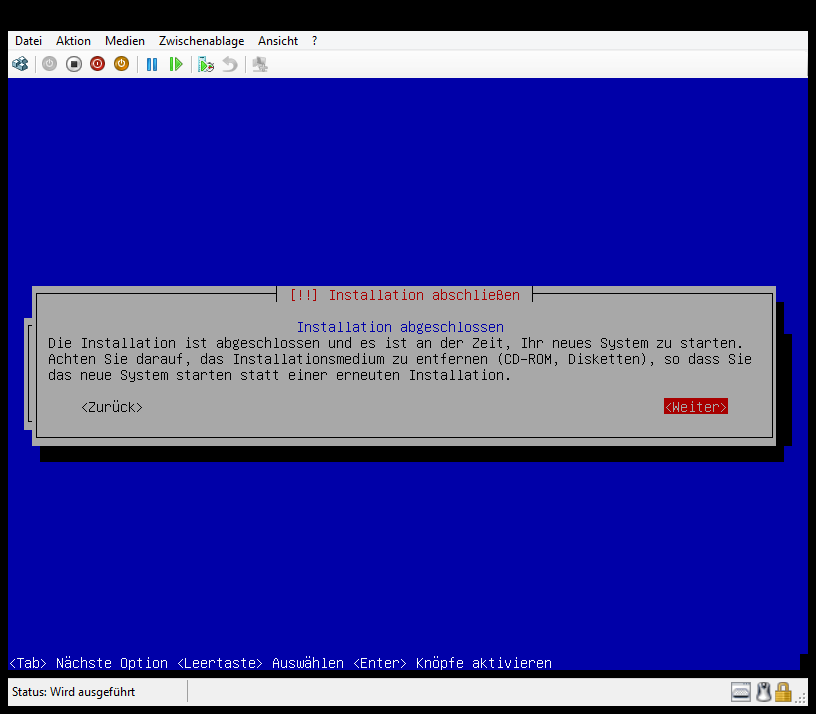Revert to checkpoint with undo arrow
The width and height of the screenshot is (816, 714).
coord(230,64)
